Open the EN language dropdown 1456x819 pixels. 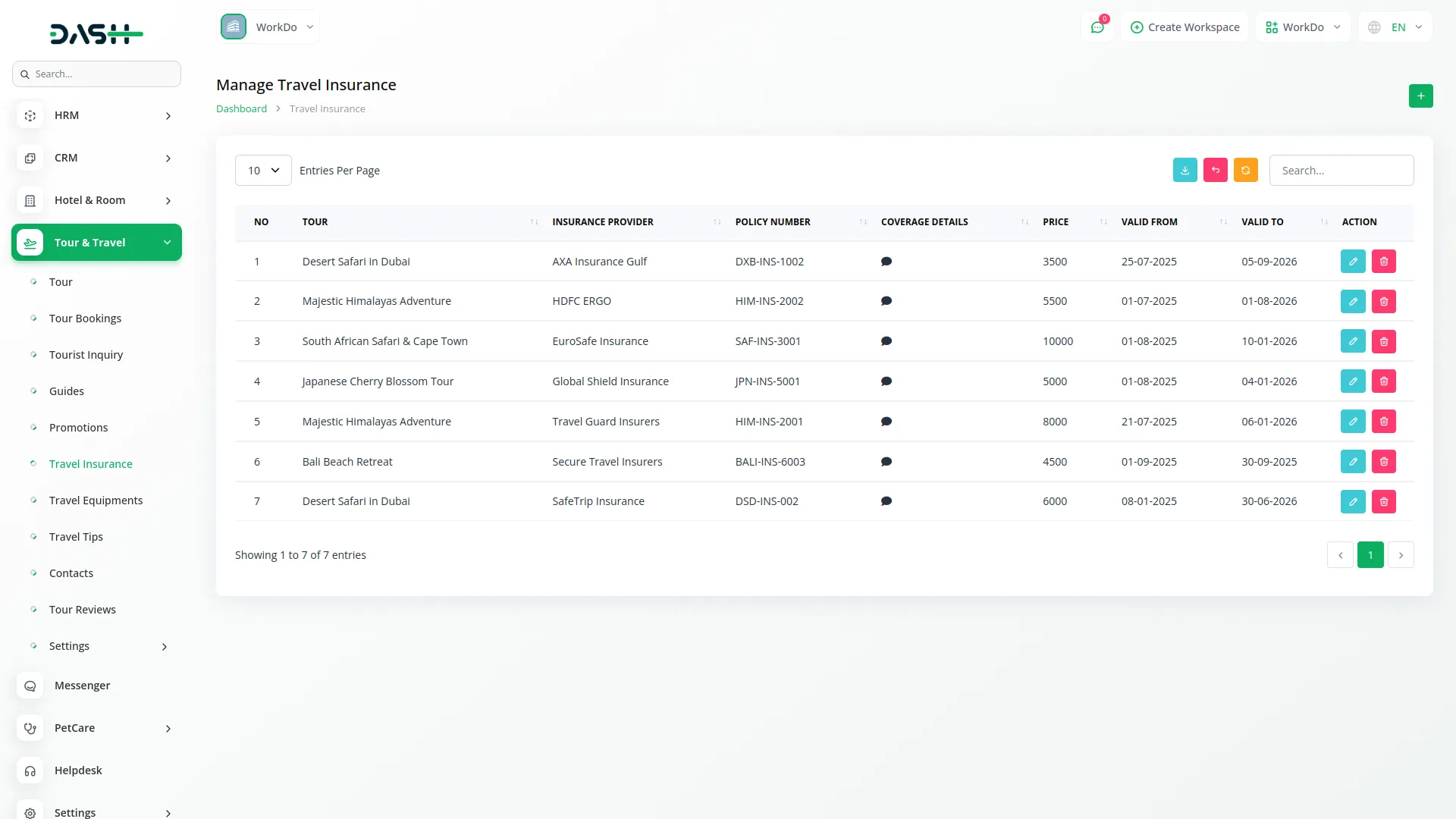pos(1396,27)
